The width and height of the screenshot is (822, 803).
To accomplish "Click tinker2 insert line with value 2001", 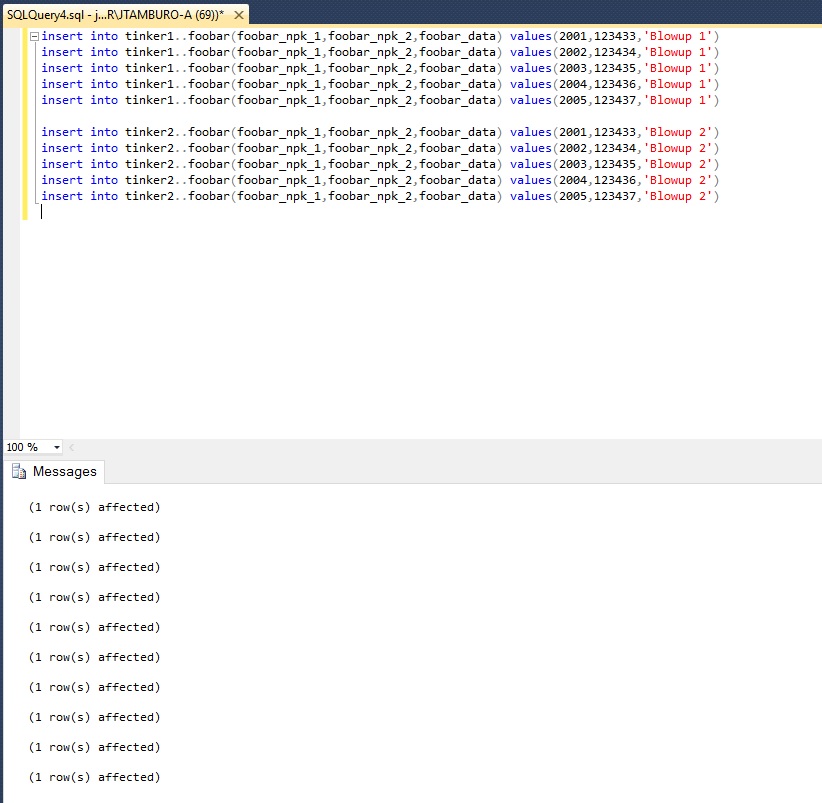I will 380,132.
